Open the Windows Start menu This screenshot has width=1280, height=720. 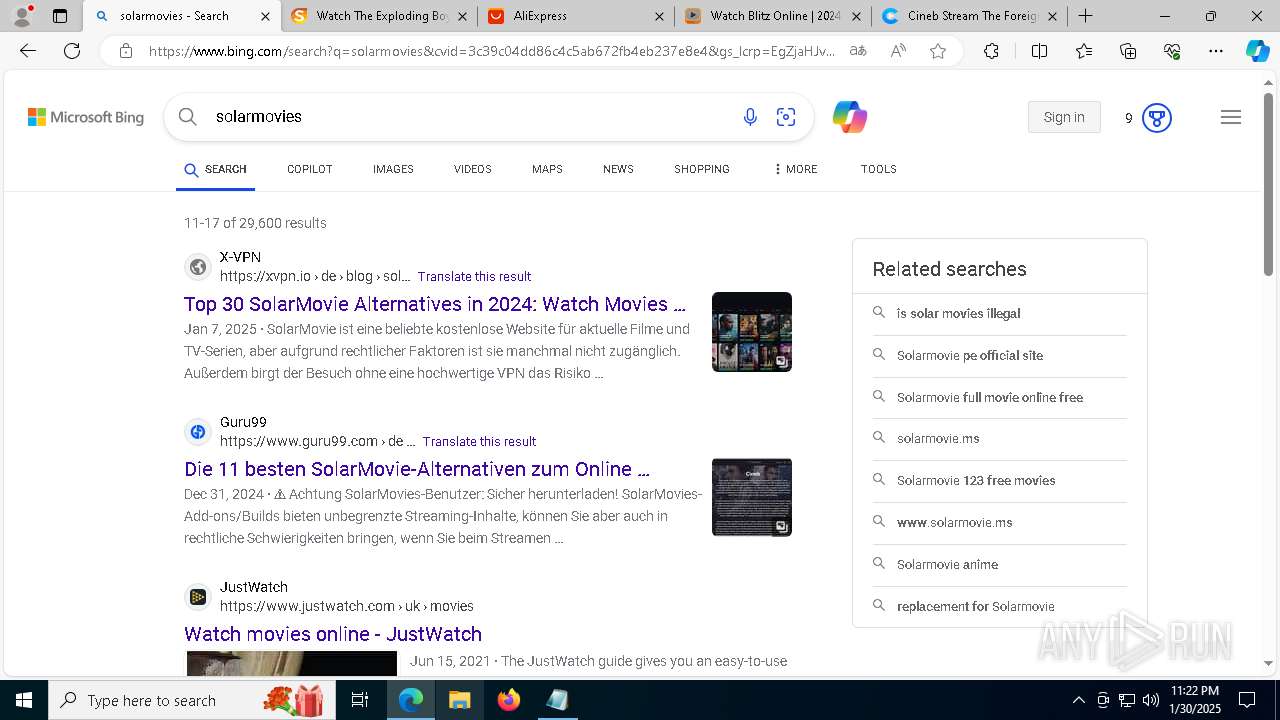(x=24, y=700)
